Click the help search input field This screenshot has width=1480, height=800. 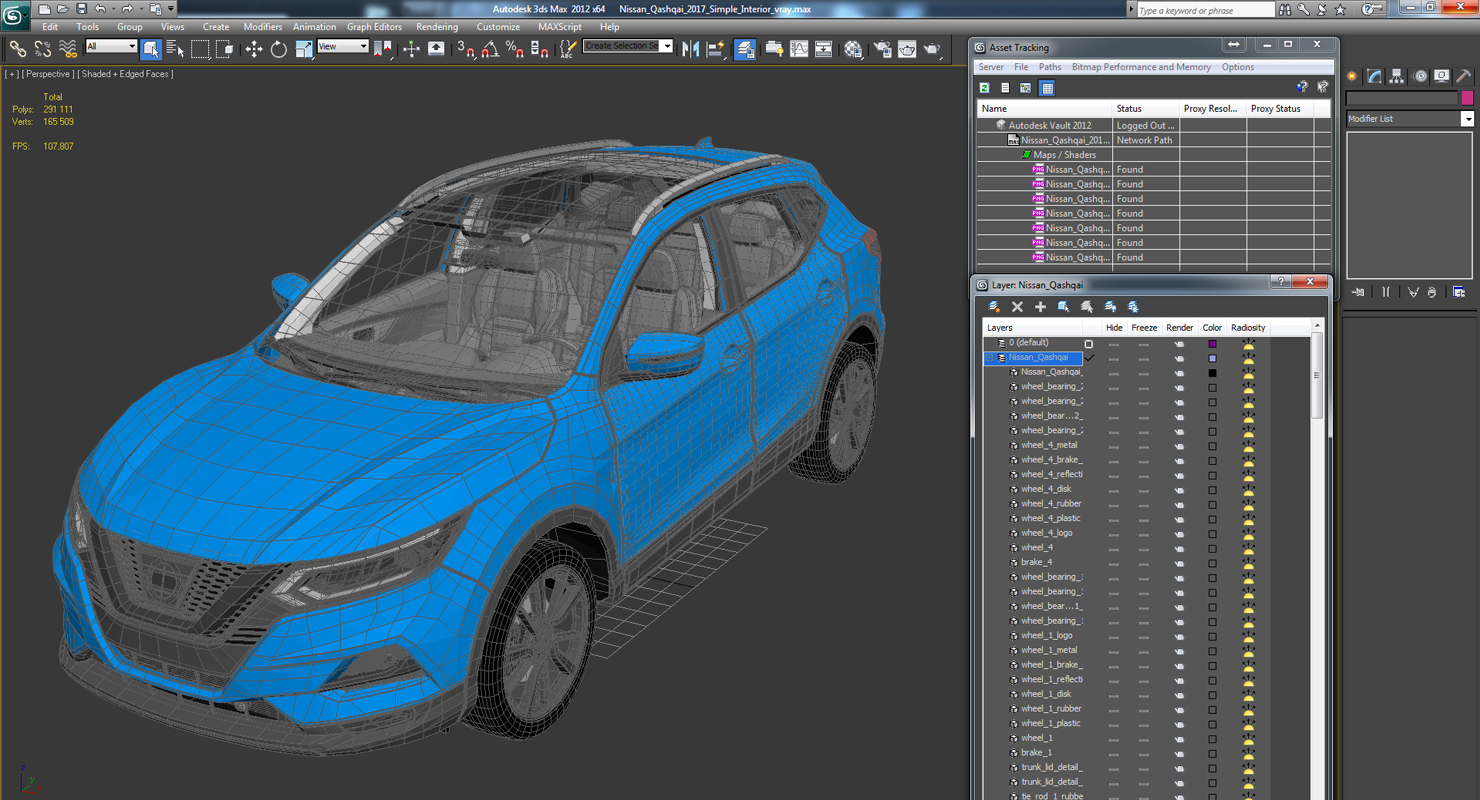coord(1205,10)
